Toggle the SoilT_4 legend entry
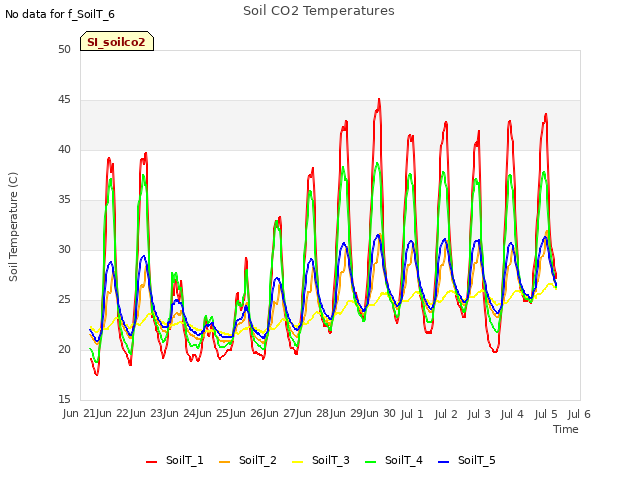The image size is (640, 480). [x=394, y=460]
